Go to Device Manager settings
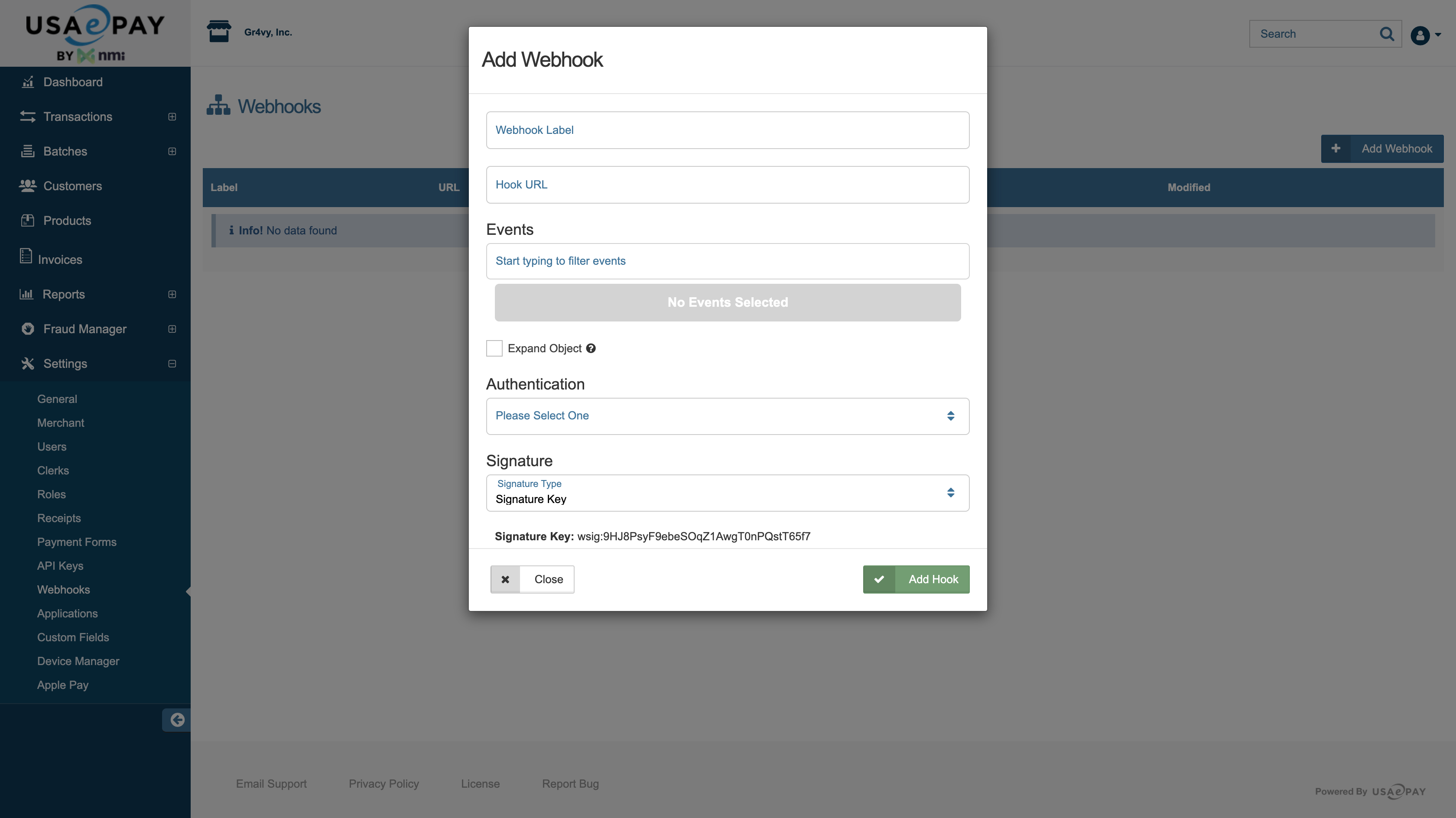The height and width of the screenshot is (818, 1456). pyautogui.click(x=78, y=661)
